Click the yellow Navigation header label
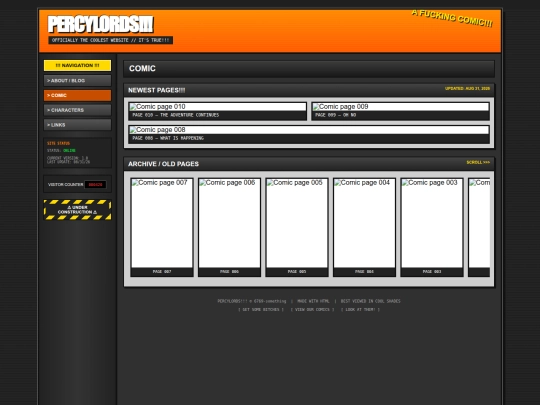Viewport: 540px width, 405px height. 77,65
